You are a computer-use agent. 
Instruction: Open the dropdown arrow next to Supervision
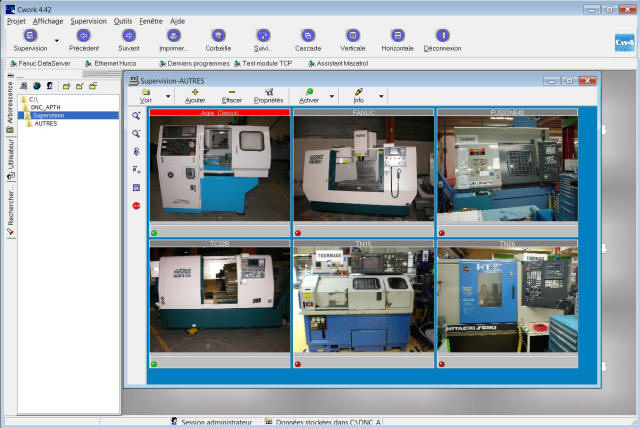(x=57, y=41)
